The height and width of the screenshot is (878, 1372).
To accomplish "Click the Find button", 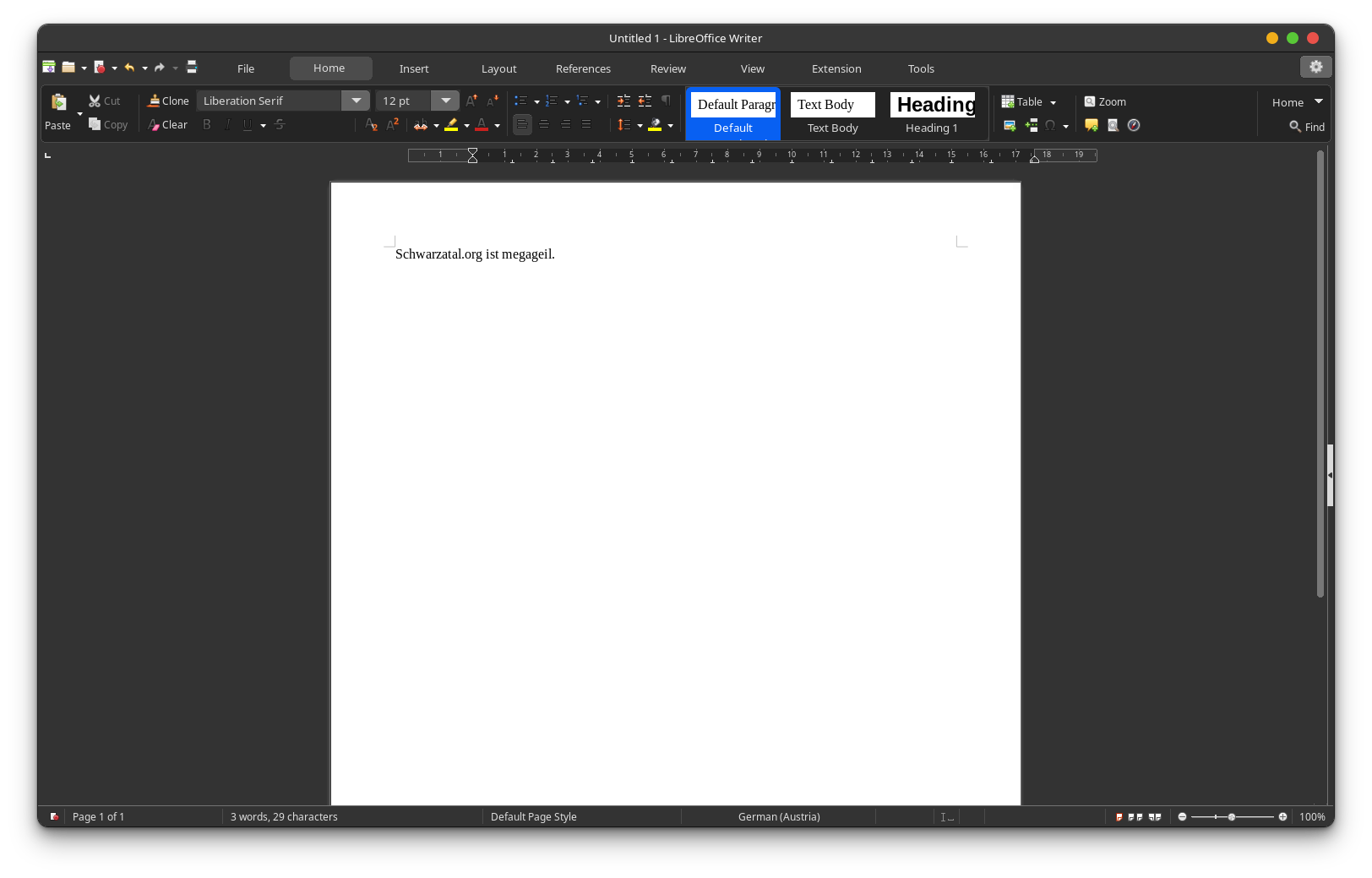I will click(1307, 127).
